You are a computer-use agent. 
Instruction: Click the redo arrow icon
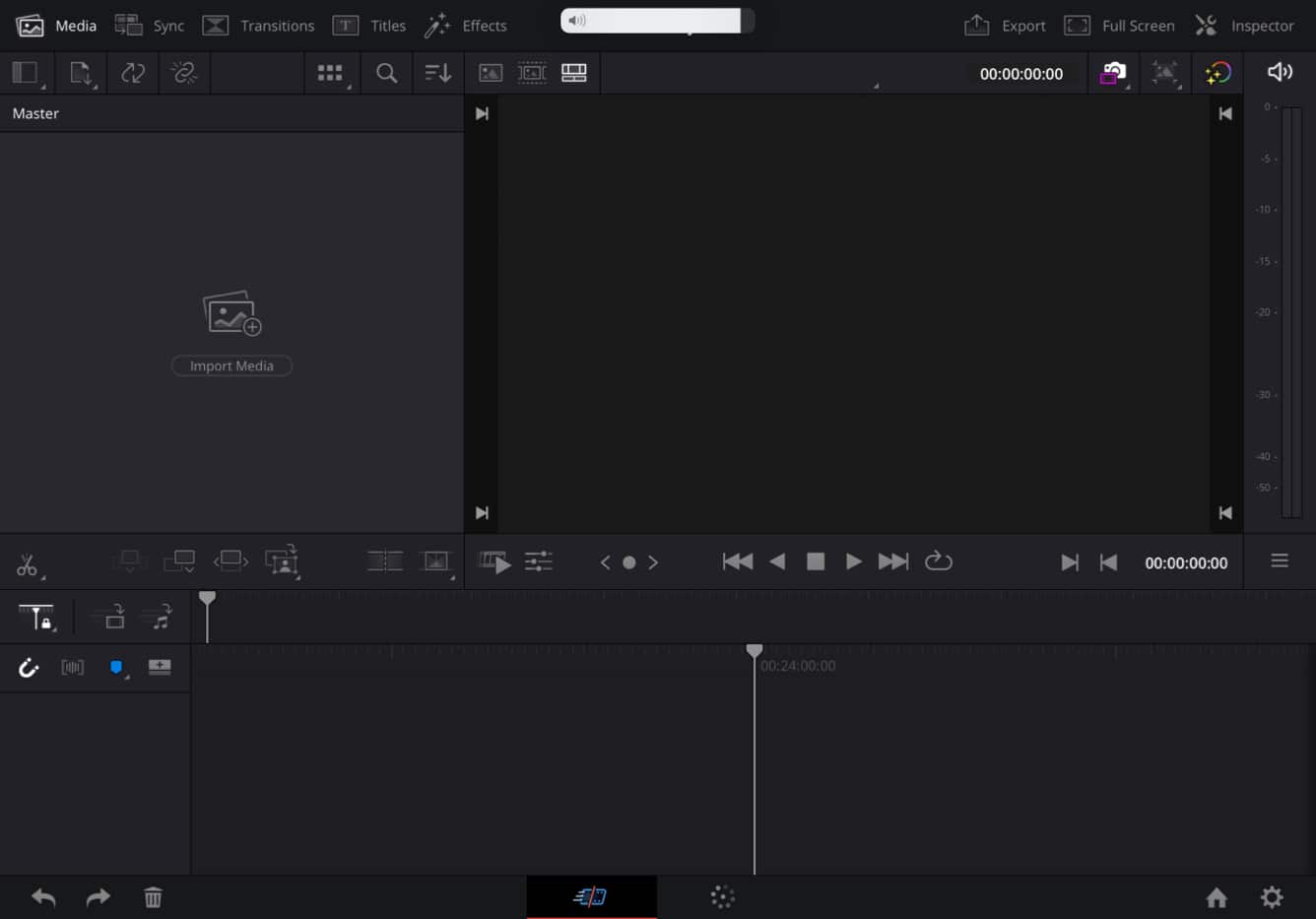coord(99,897)
